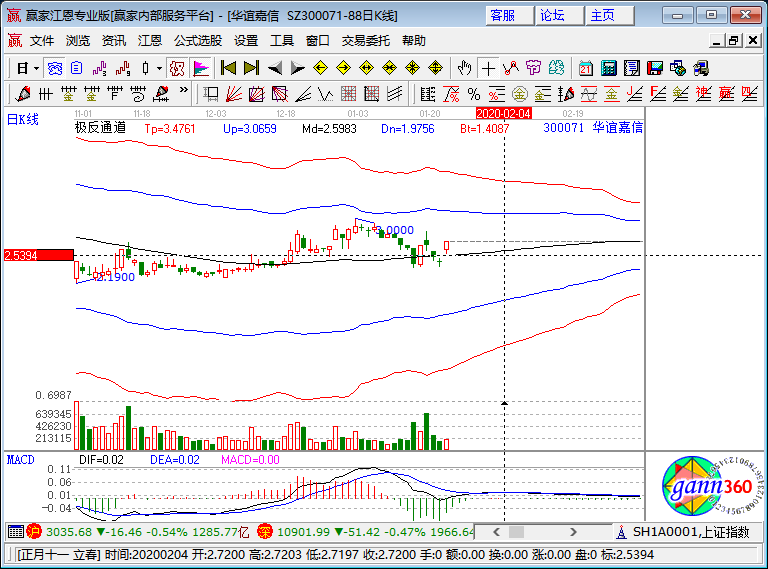Jump to last bar with skip-forward icon
Screen dimensions: 768x569
251,68
